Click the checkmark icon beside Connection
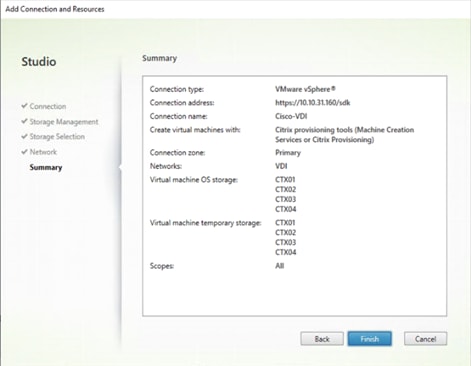This screenshot has height=366, width=471. (x=24, y=106)
